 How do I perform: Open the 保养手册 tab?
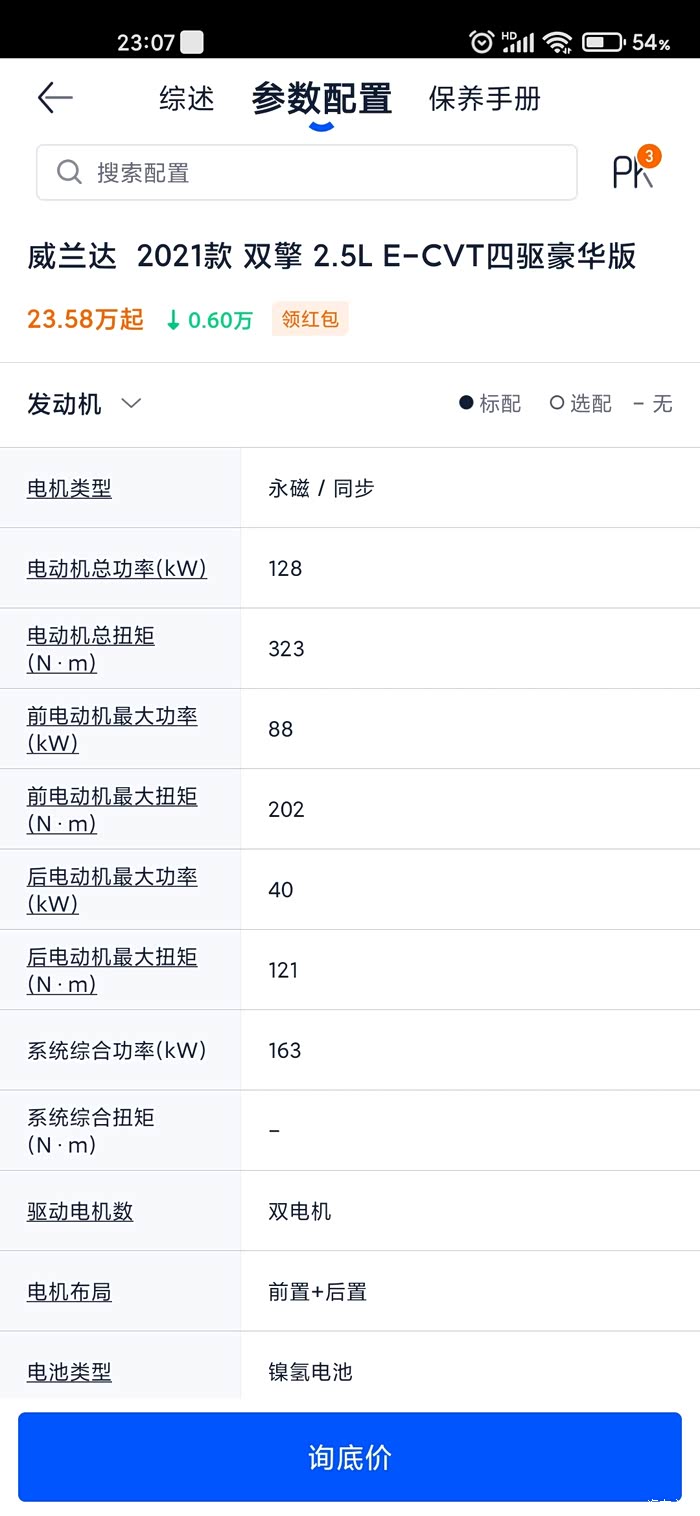(x=485, y=99)
